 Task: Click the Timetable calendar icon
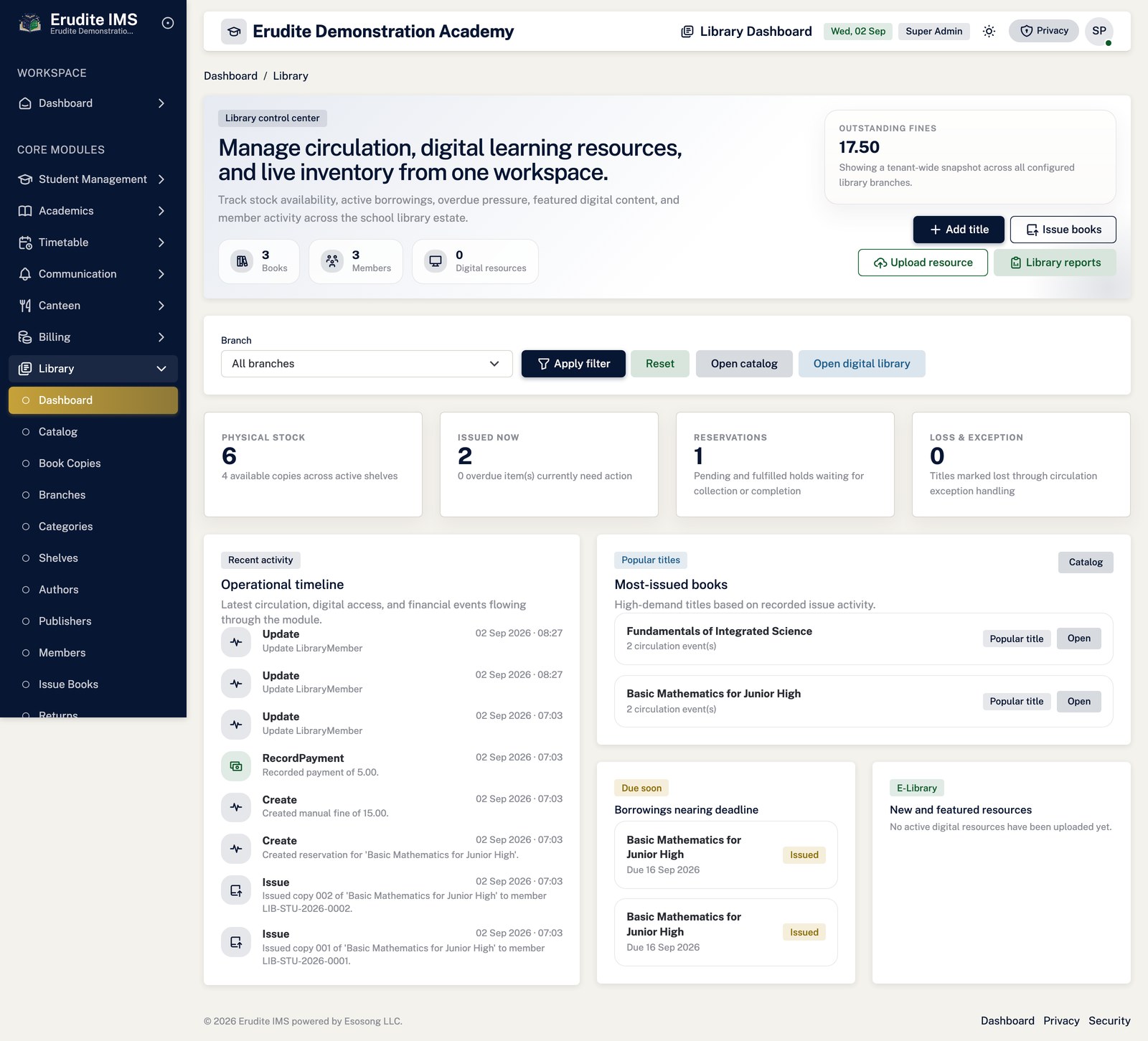tap(25, 242)
